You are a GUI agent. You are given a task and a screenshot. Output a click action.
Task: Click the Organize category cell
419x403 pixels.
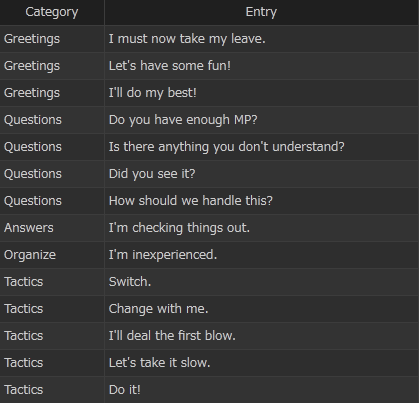coord(52,255)
